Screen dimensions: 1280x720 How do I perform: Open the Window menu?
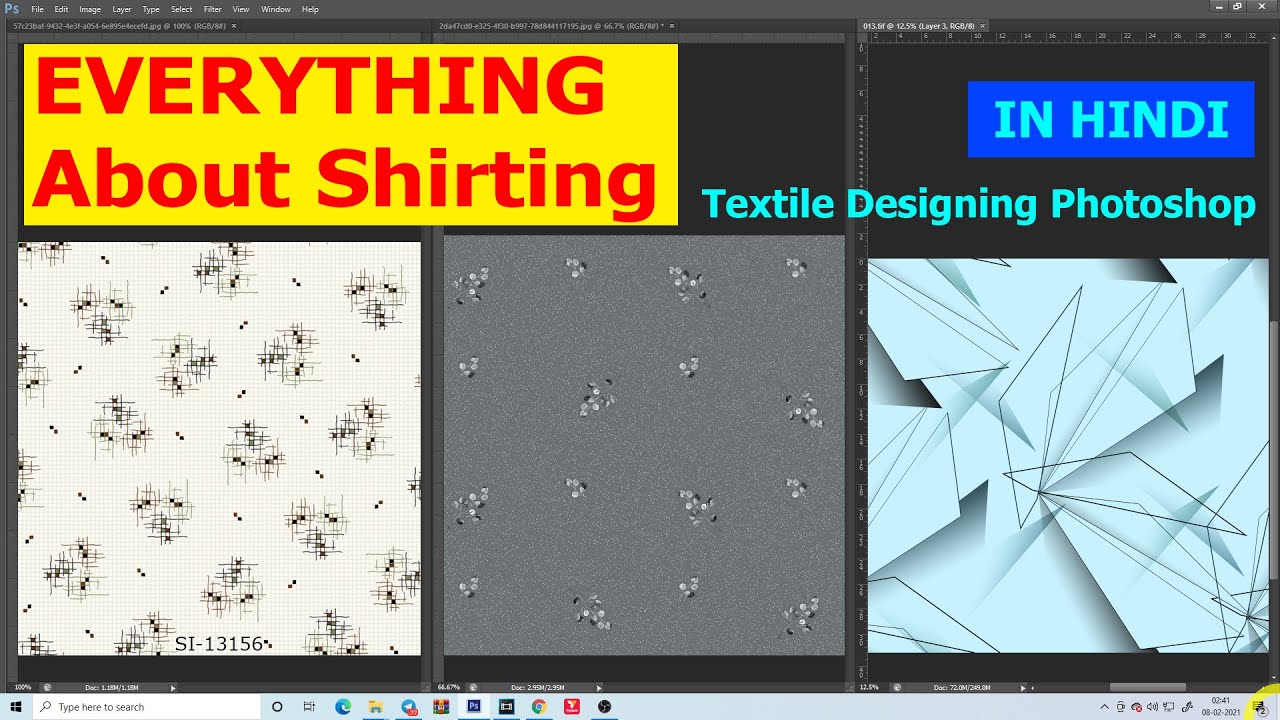(276, 9)
